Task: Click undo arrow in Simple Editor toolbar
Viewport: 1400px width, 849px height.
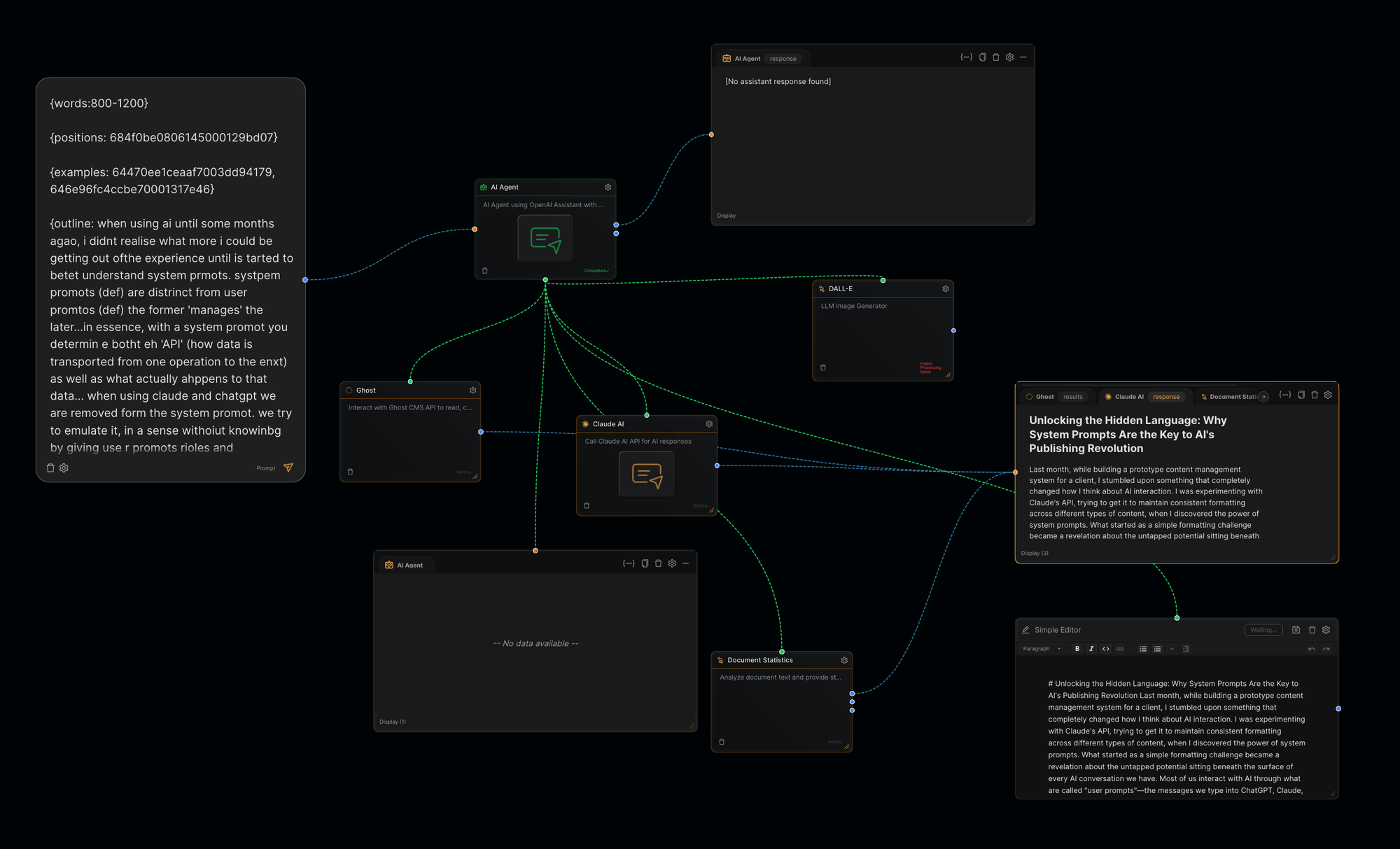Action: (x=1311, y=649)
